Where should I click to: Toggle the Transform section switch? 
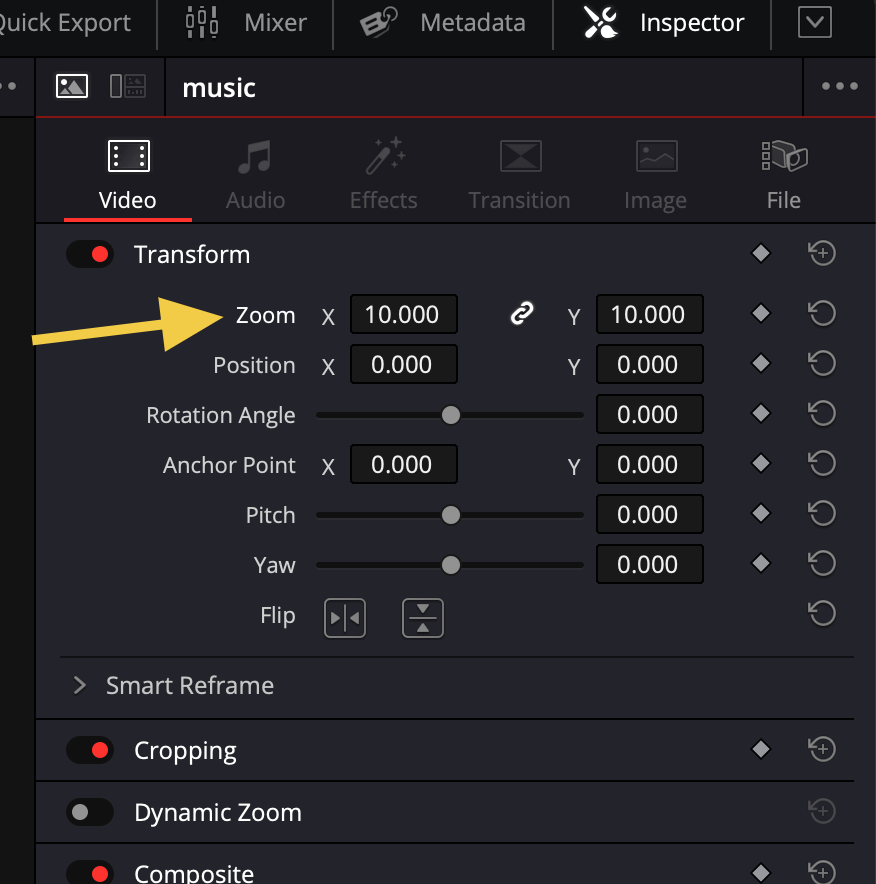pos(90,254)
